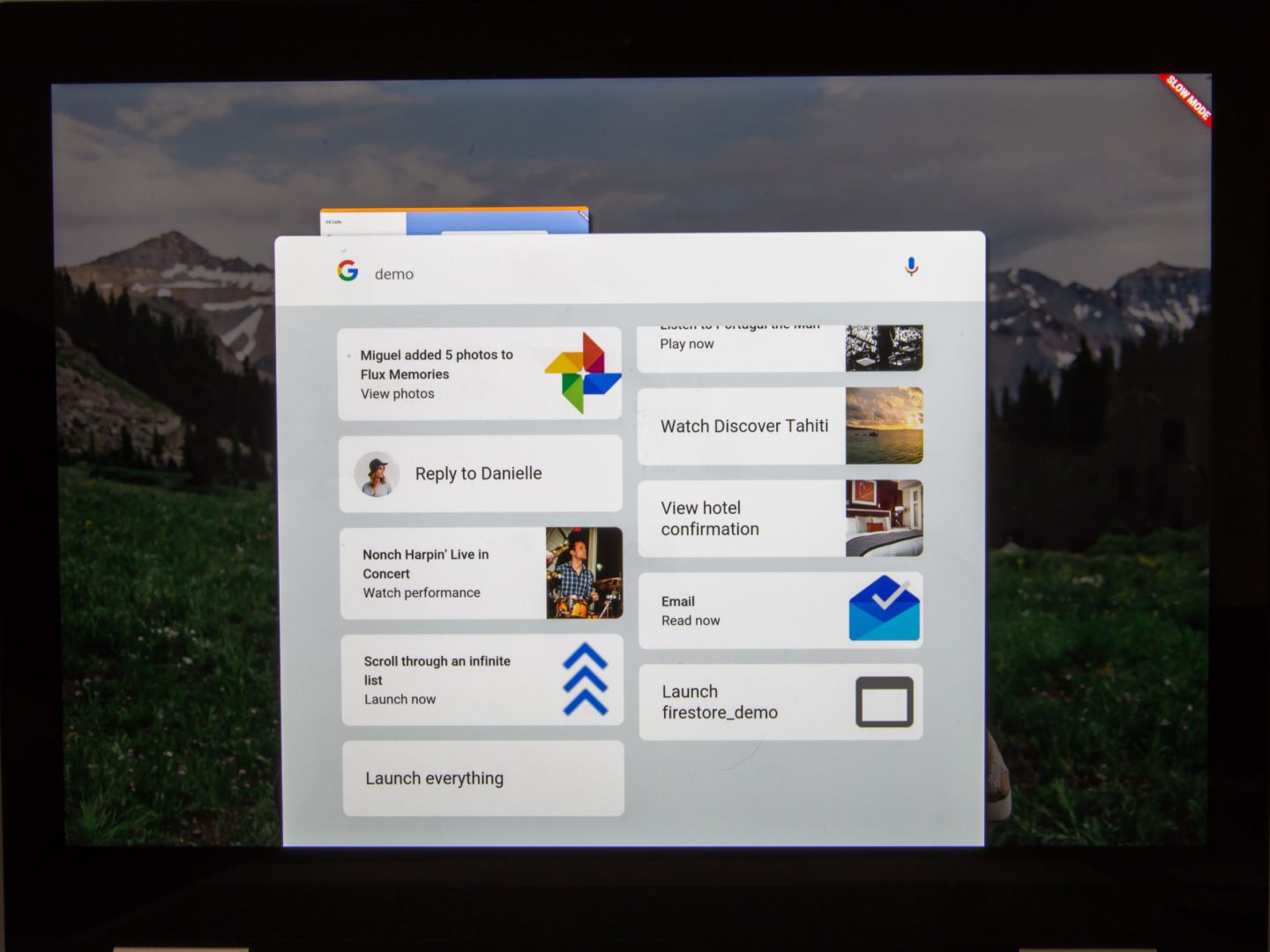Open Reply to Danielle suggestion
The image size is (1270, 952).
479,474
